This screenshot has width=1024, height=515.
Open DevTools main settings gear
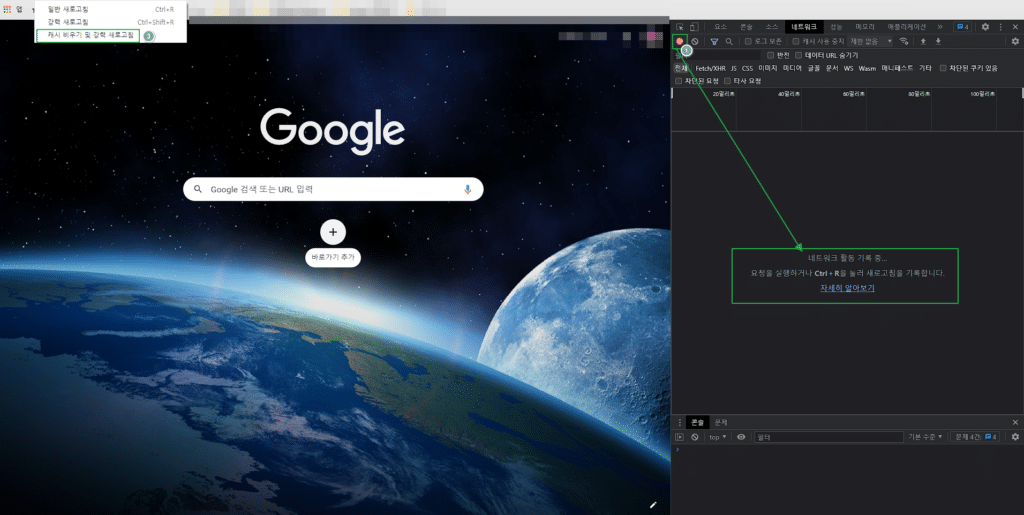pyautogui.click(x=985, y=27)
